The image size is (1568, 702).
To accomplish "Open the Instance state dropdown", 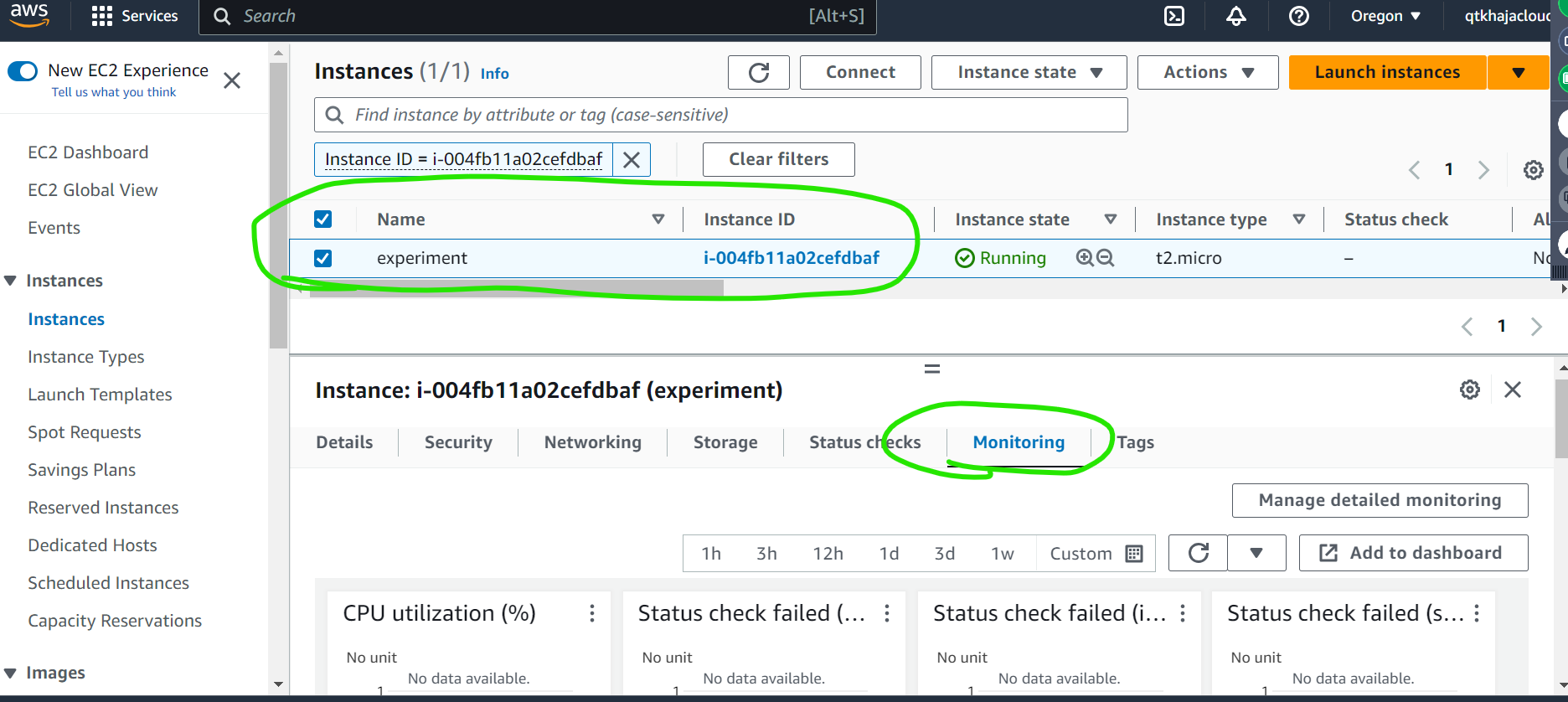I will [1029, 73].
